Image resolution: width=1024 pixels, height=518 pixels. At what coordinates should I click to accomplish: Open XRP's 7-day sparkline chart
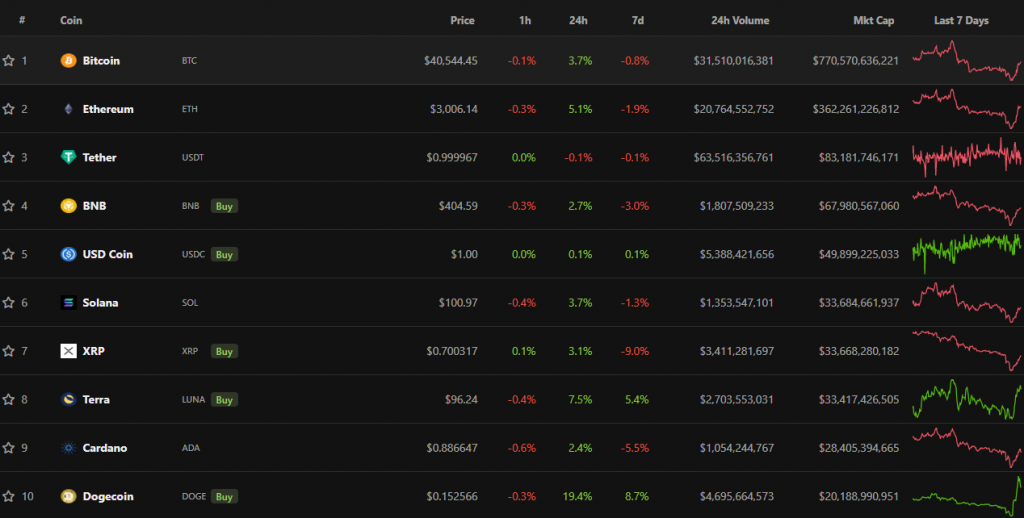pyautogui.click(x=967, y=351)
